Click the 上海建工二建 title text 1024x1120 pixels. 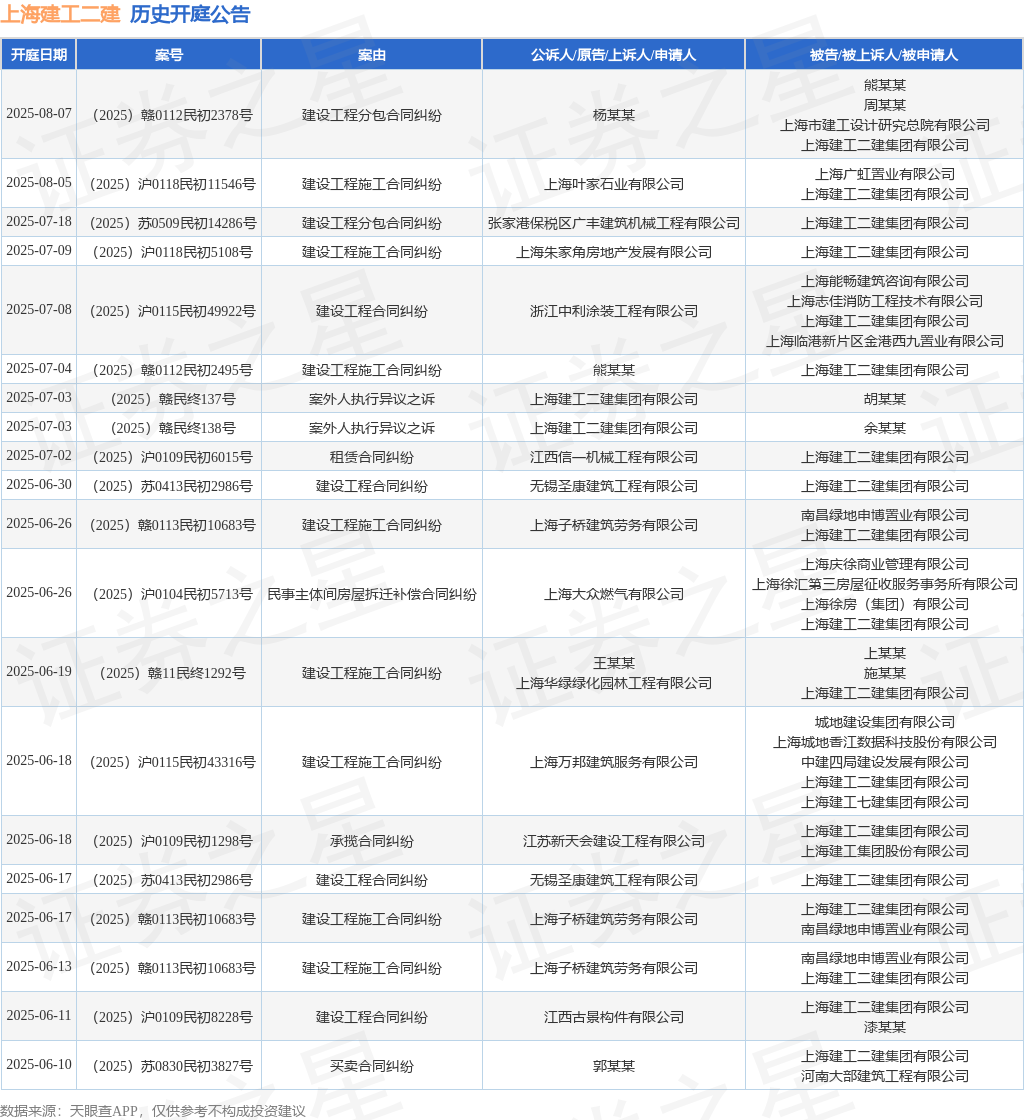coord(60,14)
